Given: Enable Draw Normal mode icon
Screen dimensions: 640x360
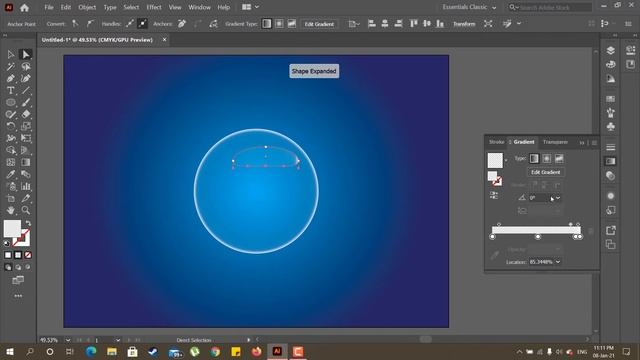Looking at the screenshot, I should click(8, 267).
